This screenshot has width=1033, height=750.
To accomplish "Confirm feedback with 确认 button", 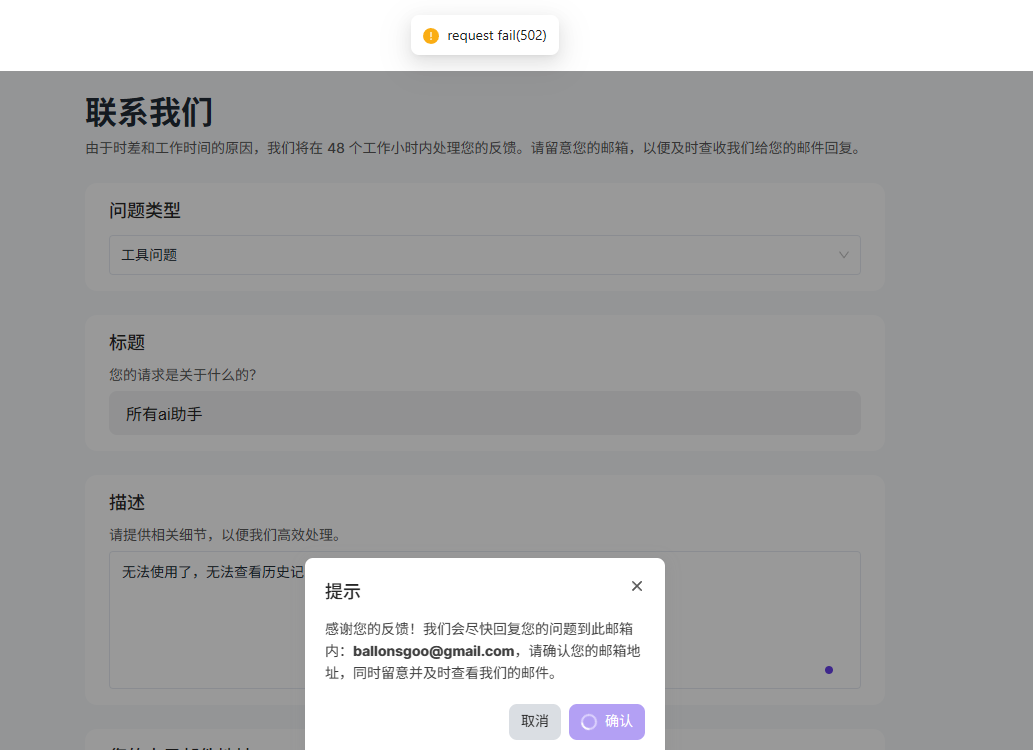I will [x=607, y=722].
